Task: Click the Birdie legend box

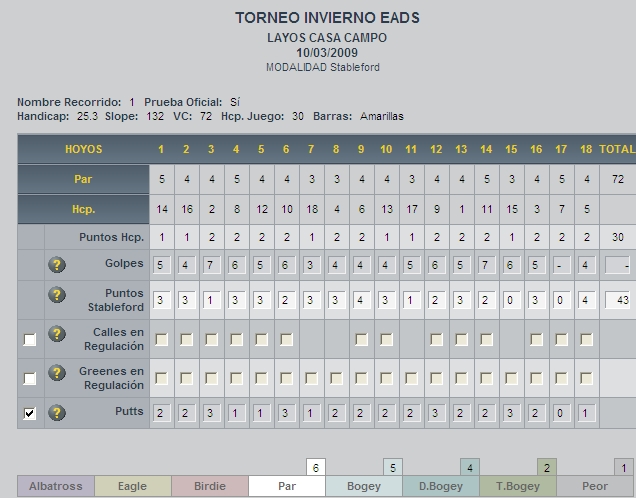Action: click(210, 486)
